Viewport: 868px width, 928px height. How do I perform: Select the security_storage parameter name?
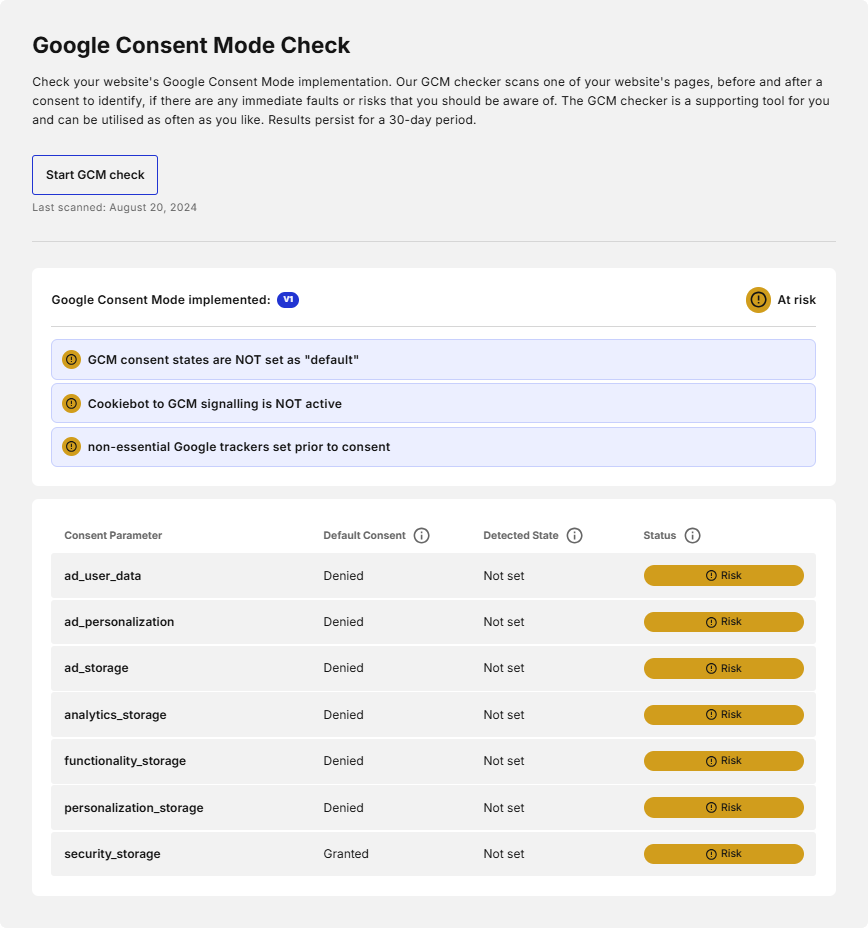[x=112, y=854]
